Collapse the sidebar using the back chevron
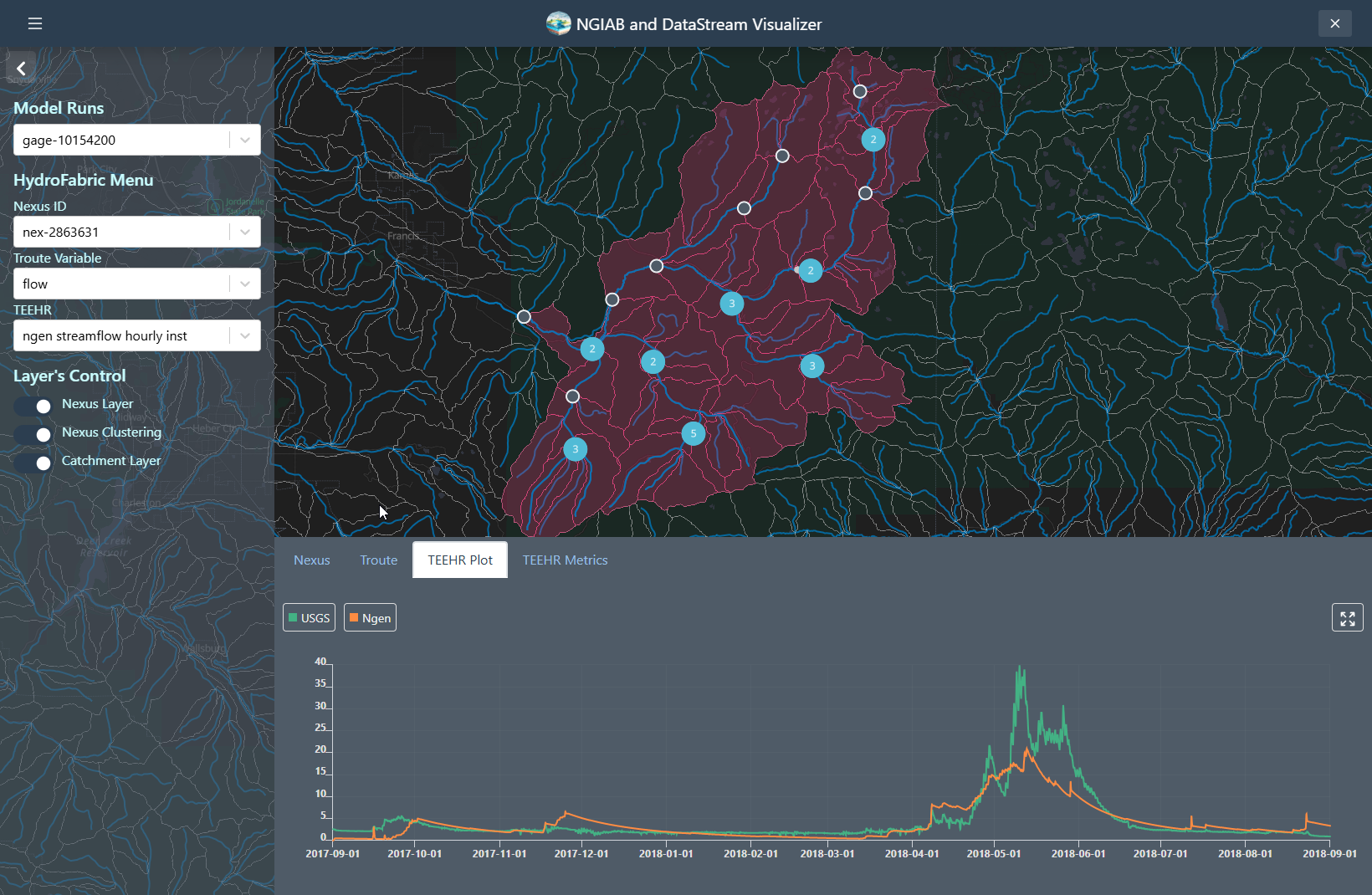 (x=20, y=68)
